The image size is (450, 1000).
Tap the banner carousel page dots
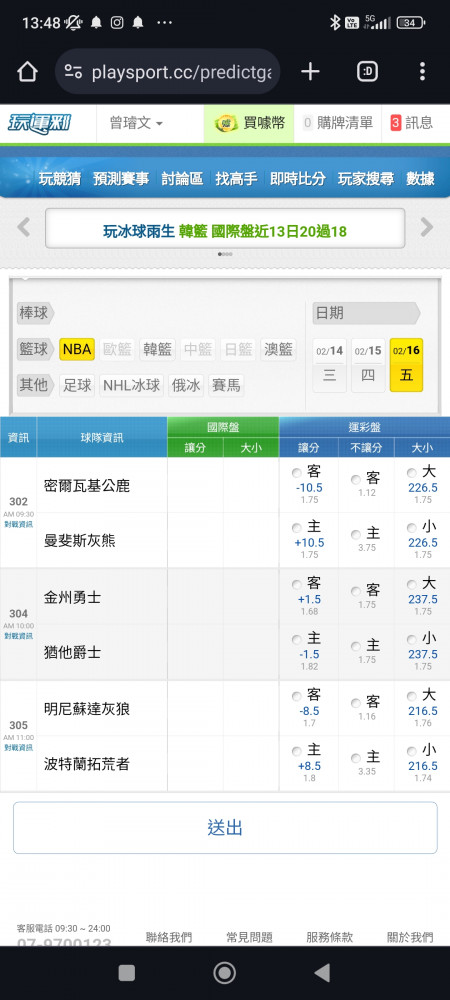[225, 254]
